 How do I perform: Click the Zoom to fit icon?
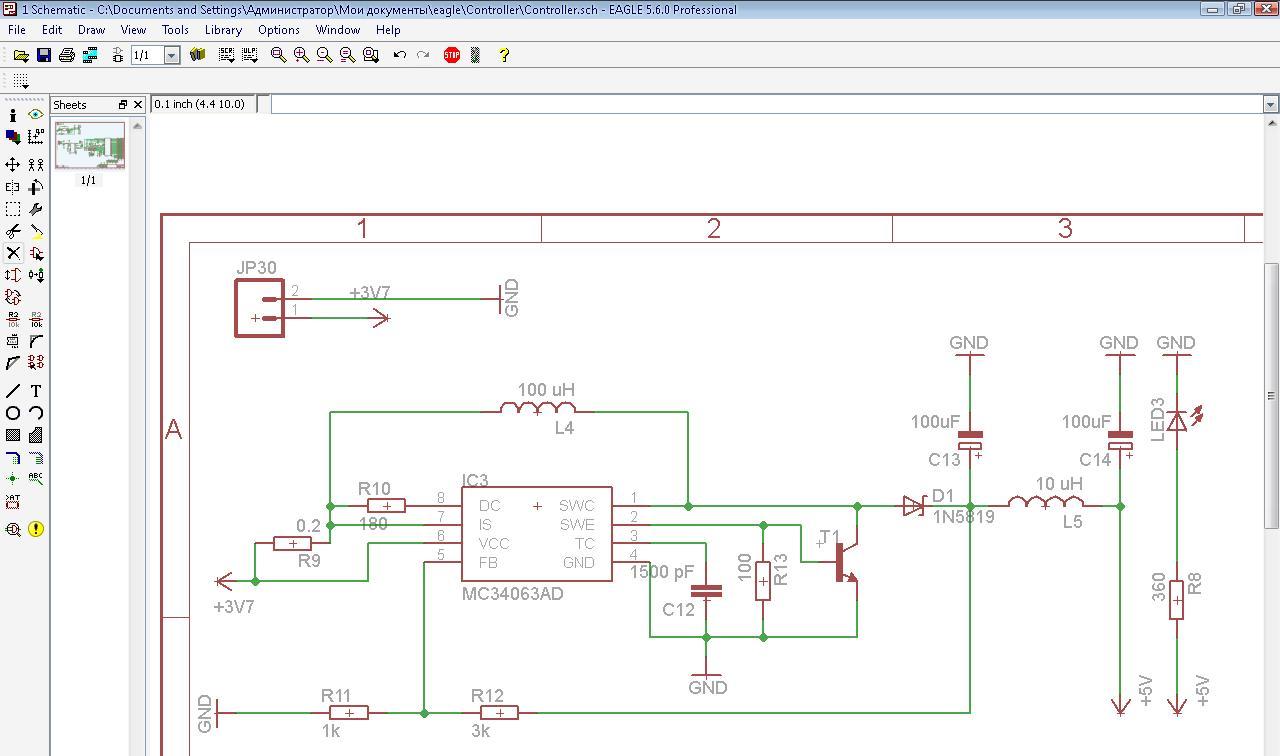(279, 55)
